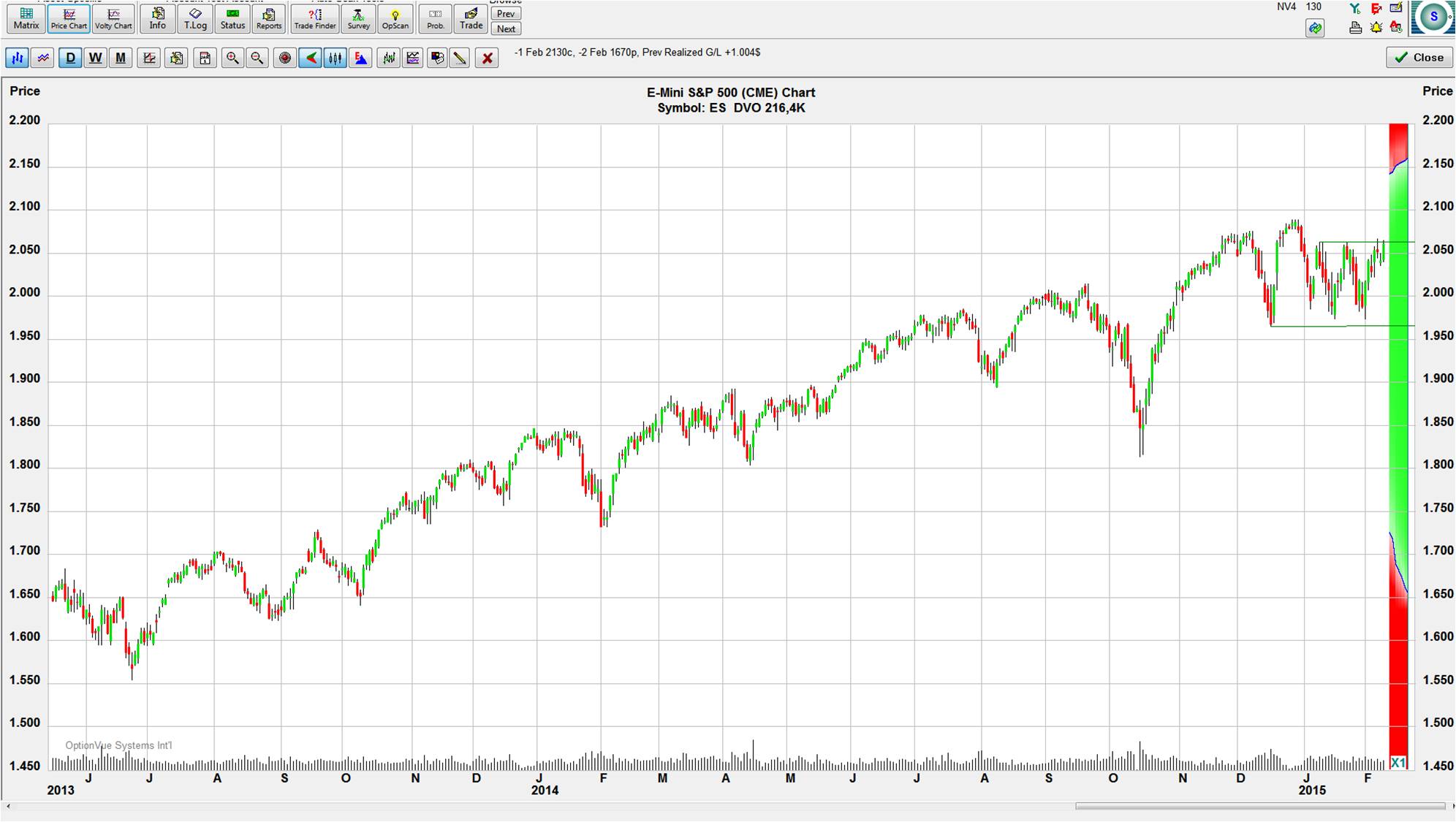
Task: Click the horizontal chart scrollbar thumb
Action: click(x=1259, y=807)
